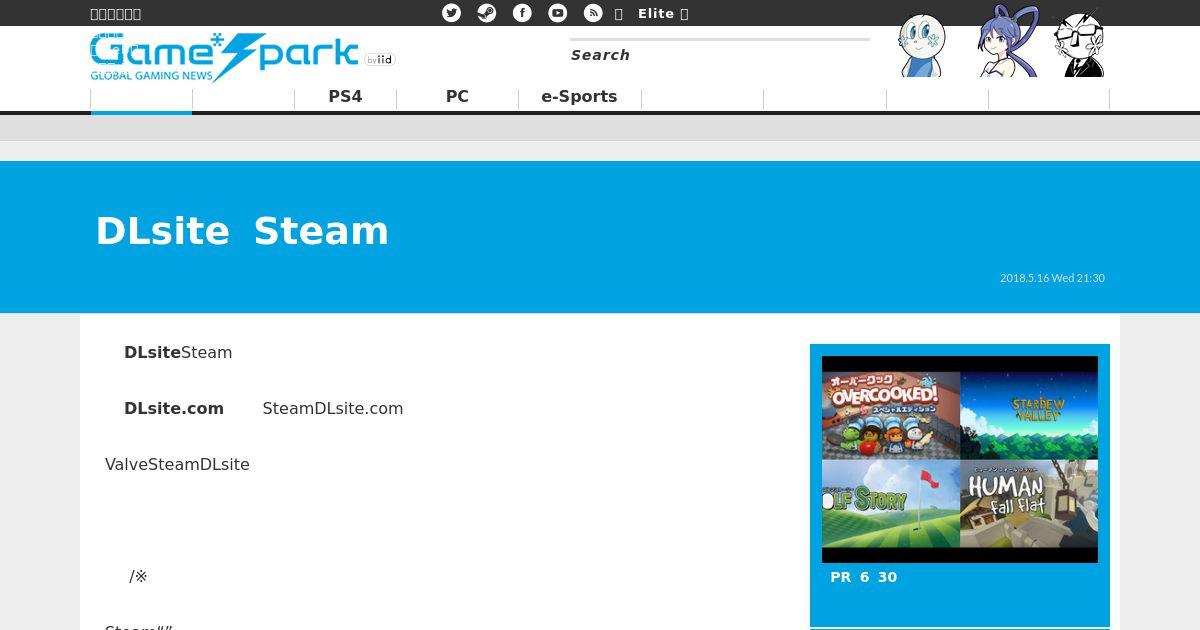1200x630 pixels.
Task: Click the PR 6 30 caption
Action: point(864,577)
